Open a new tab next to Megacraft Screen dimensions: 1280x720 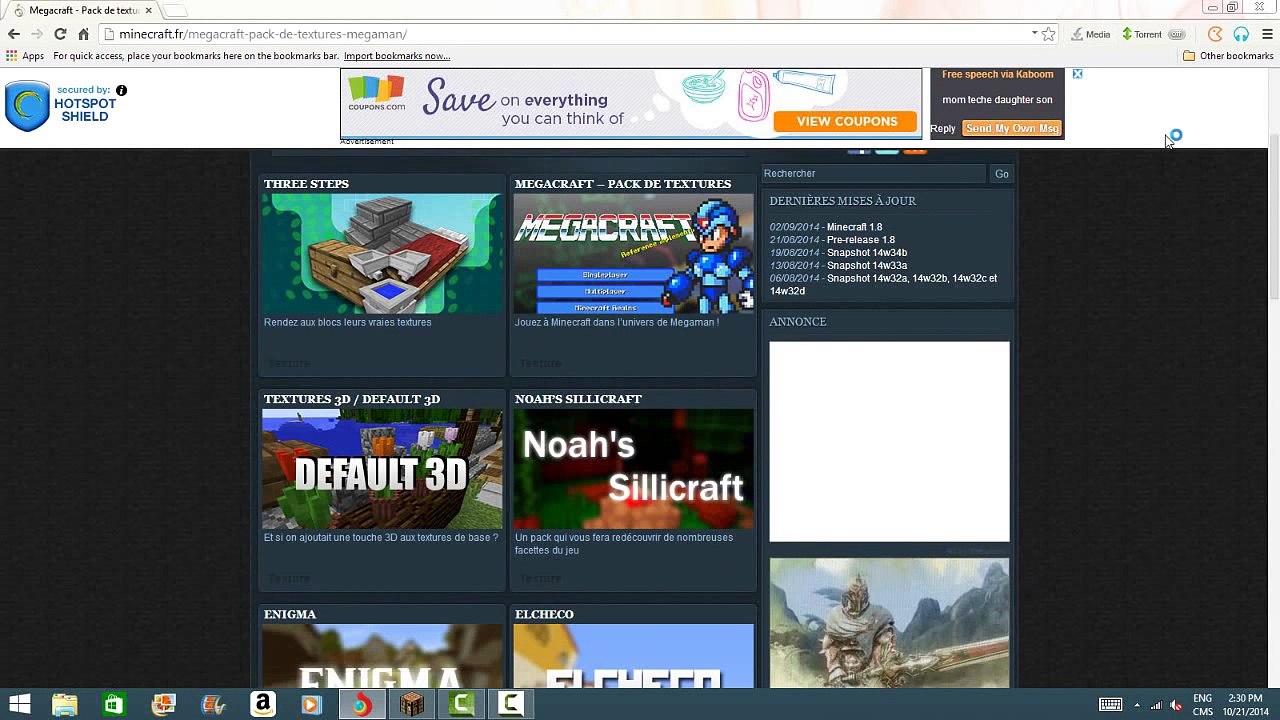click(x=175, y=10)
